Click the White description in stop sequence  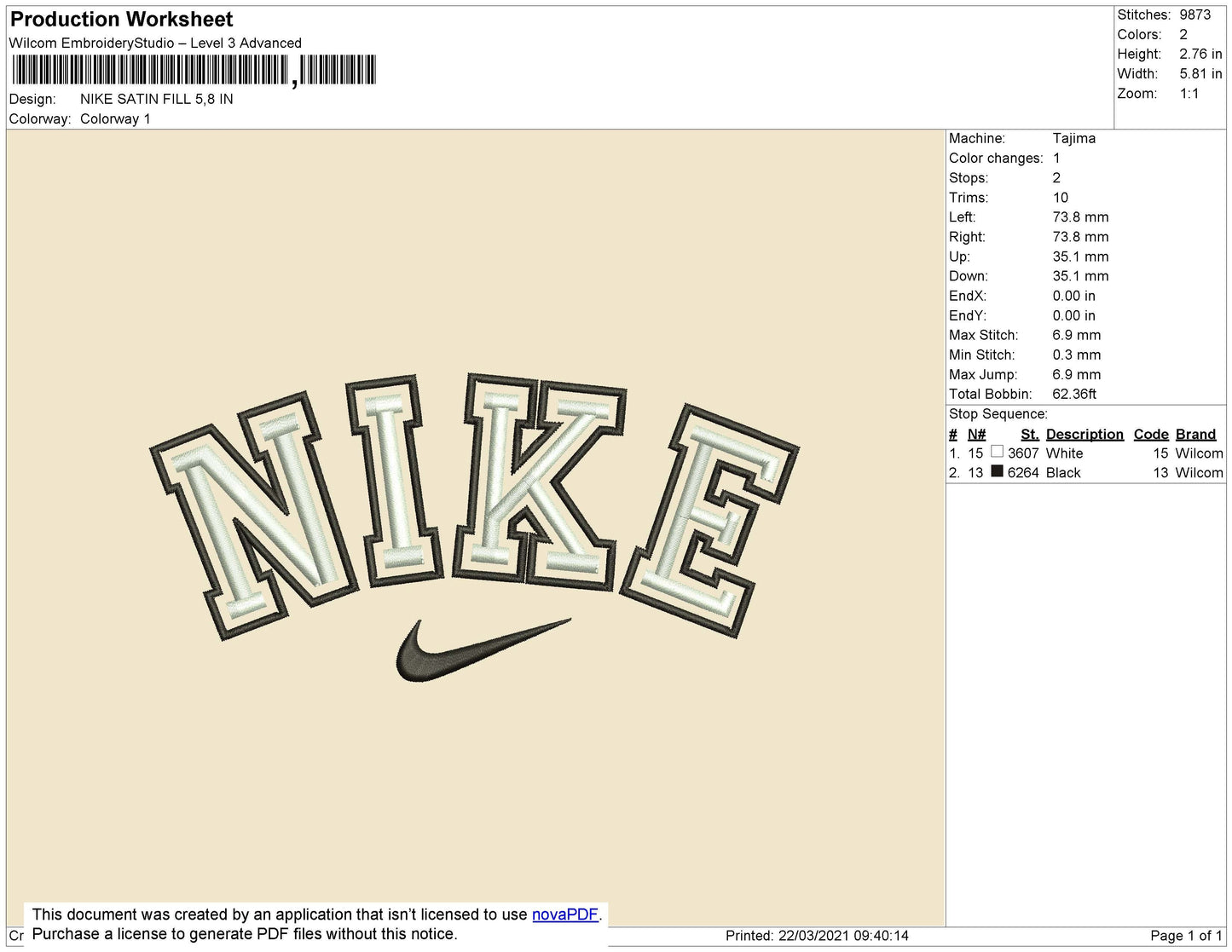tap(1065, 453)
